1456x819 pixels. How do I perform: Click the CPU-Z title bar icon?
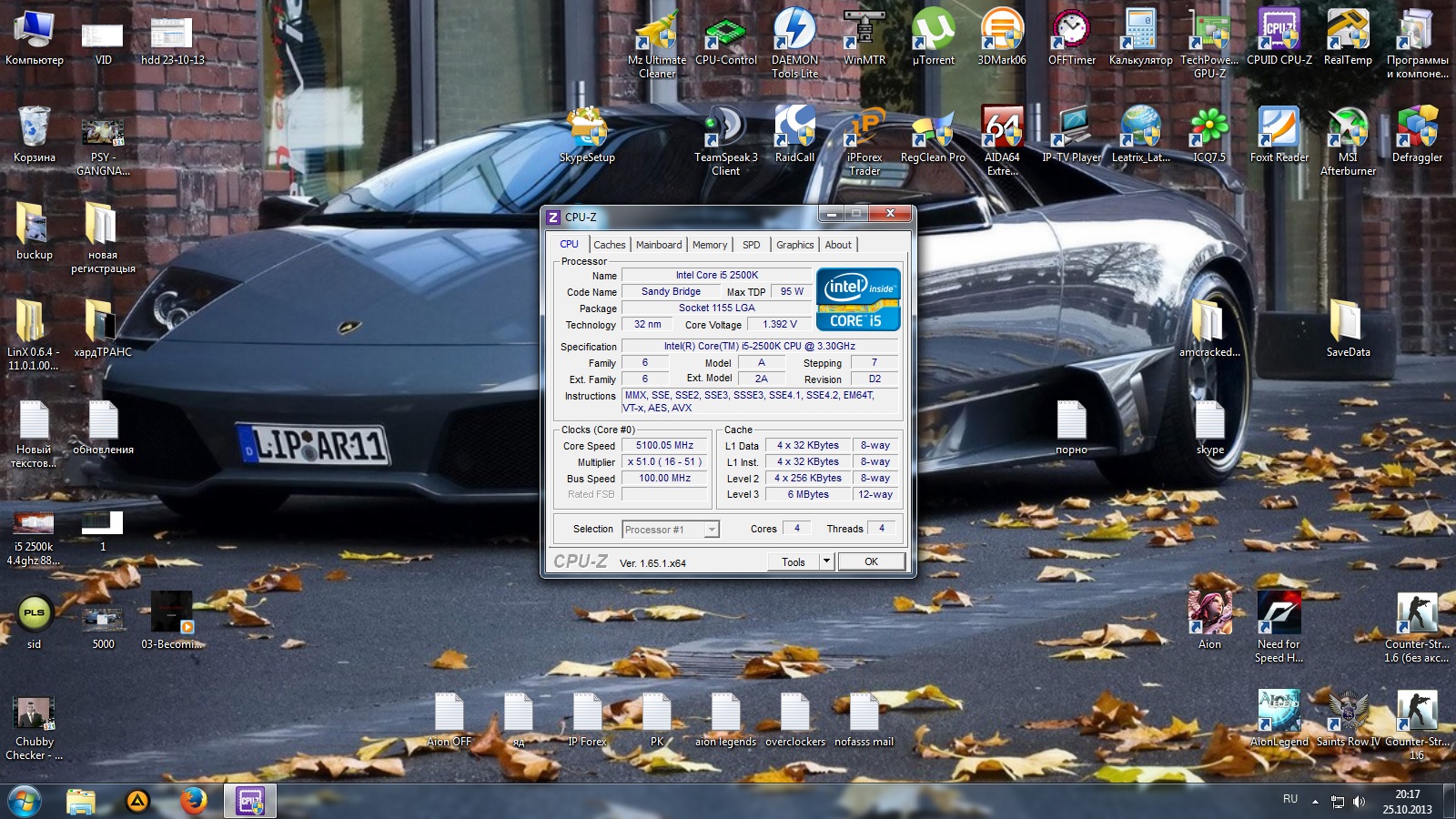click(x=552, y=217)
